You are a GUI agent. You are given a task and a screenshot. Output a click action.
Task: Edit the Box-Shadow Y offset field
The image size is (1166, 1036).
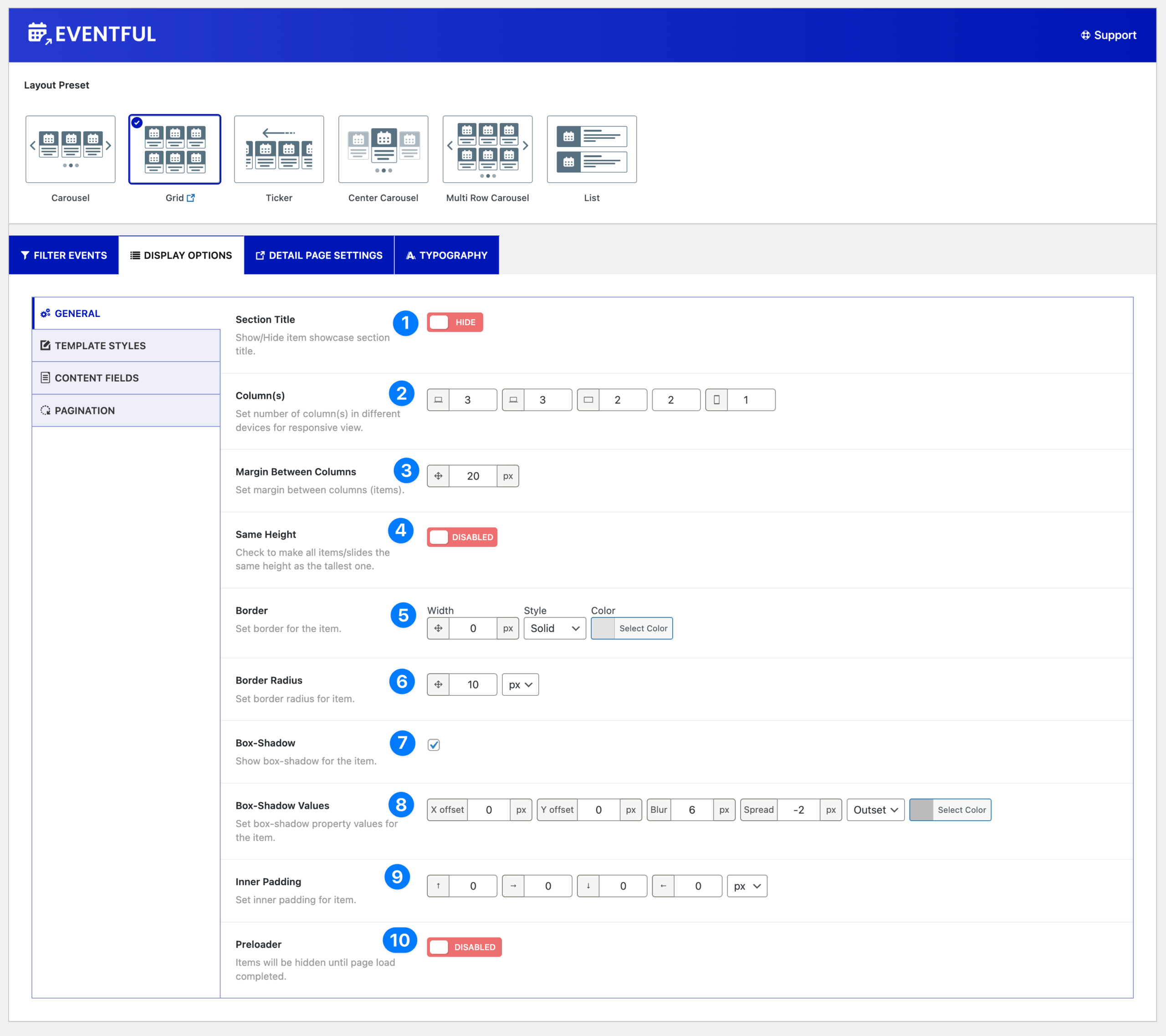(598, 810)
